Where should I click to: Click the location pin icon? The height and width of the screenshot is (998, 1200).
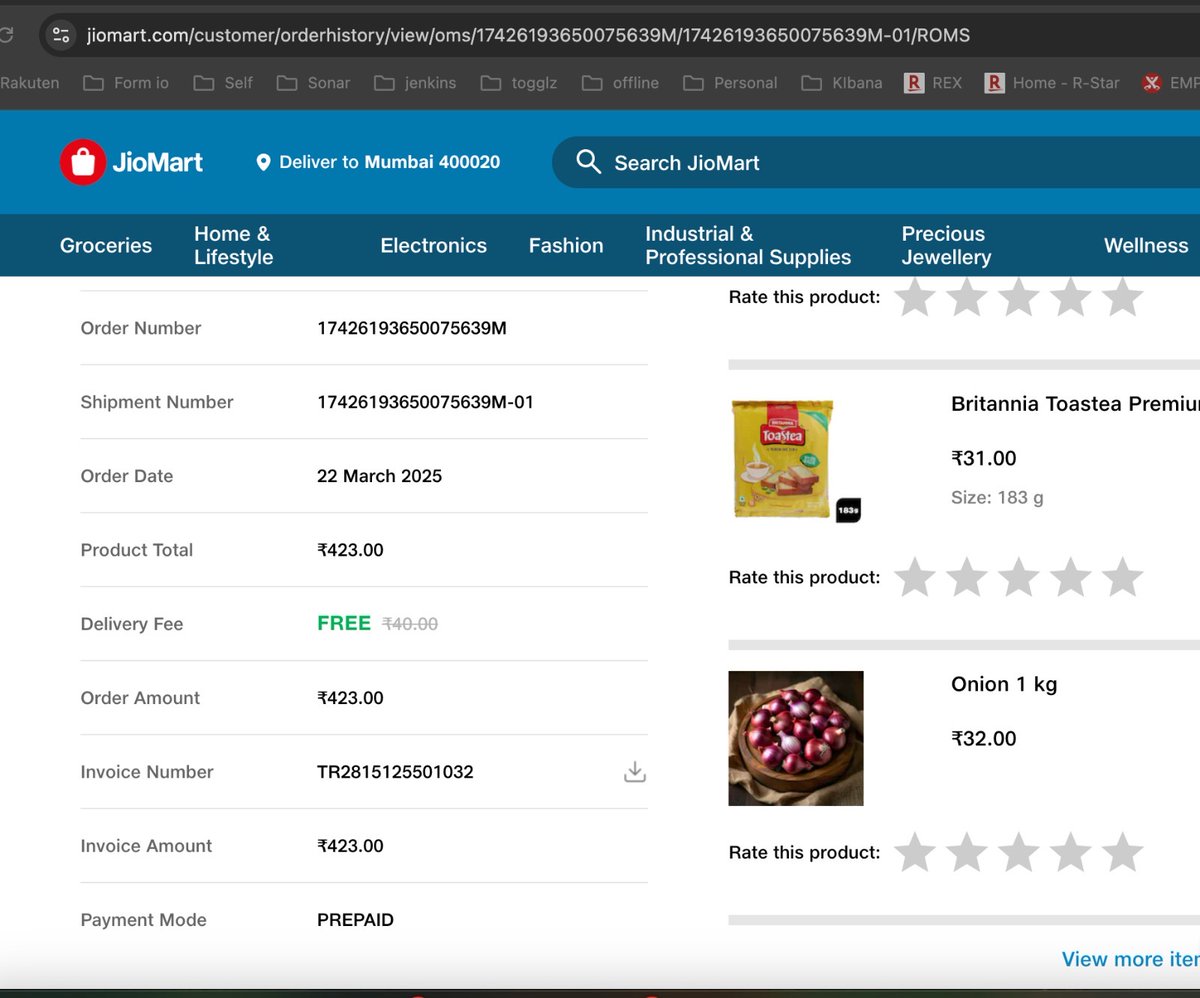pos(263,162)
